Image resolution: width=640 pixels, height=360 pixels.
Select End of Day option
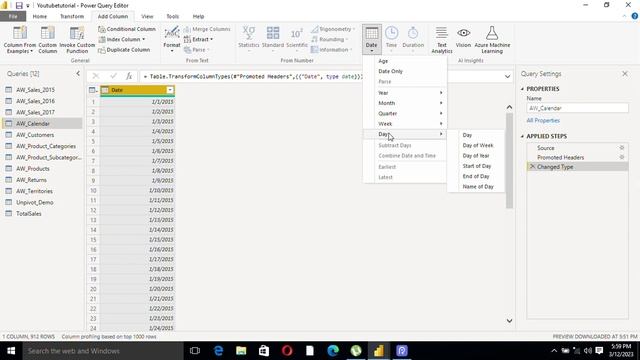(476, 176)
